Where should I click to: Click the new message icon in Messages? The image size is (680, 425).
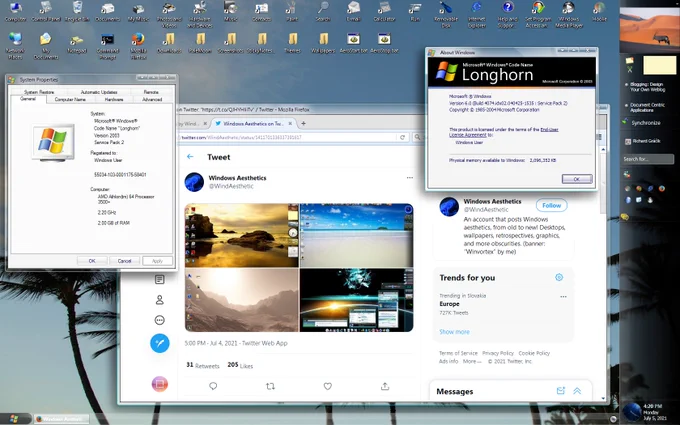(560, 391)
